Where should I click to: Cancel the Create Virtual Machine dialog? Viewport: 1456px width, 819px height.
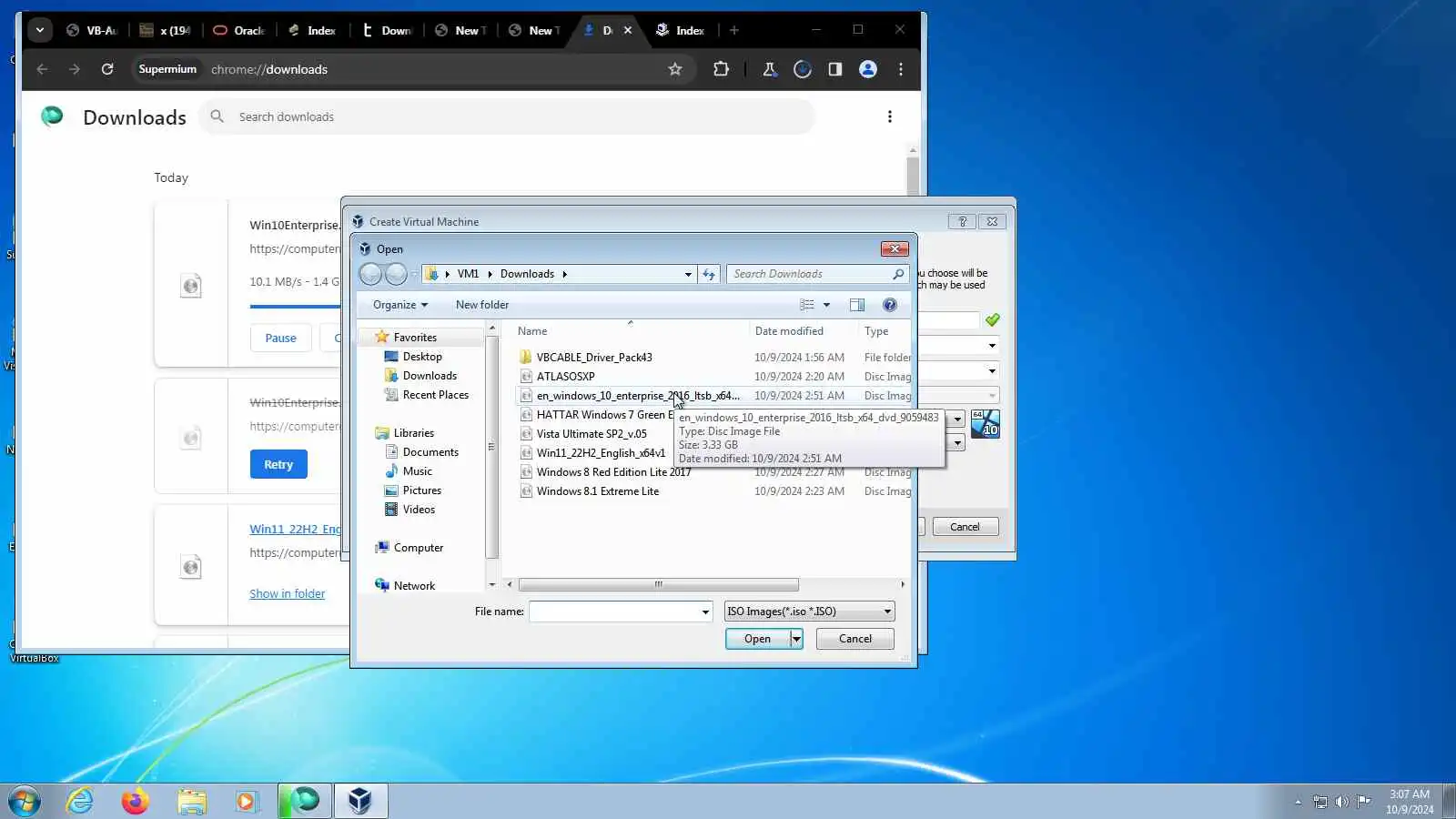(x=965, y=527)
